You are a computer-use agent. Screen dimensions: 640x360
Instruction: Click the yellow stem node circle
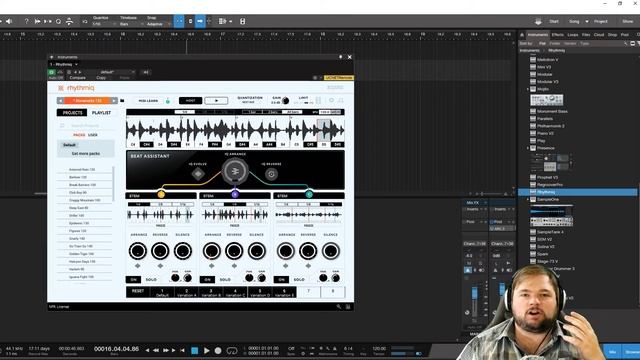click(161, 194)
